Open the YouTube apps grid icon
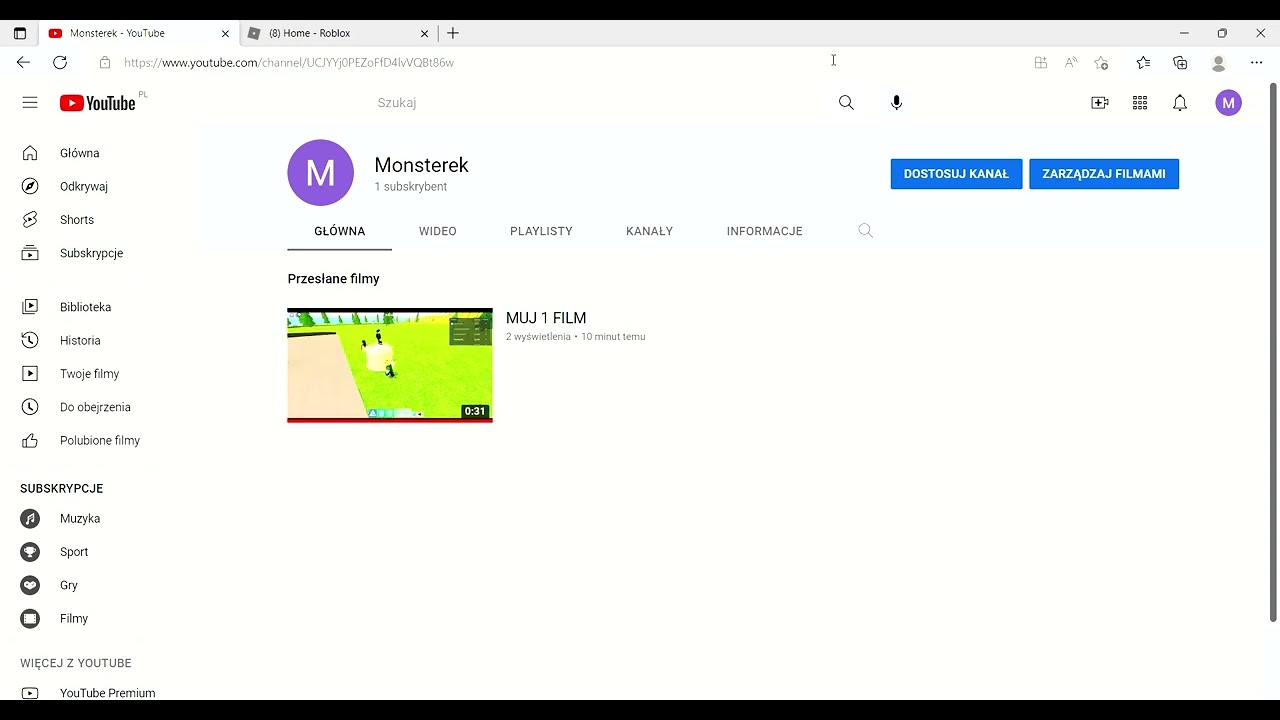The height and width of the screenshot is (720, 1280). (1140, 103)
